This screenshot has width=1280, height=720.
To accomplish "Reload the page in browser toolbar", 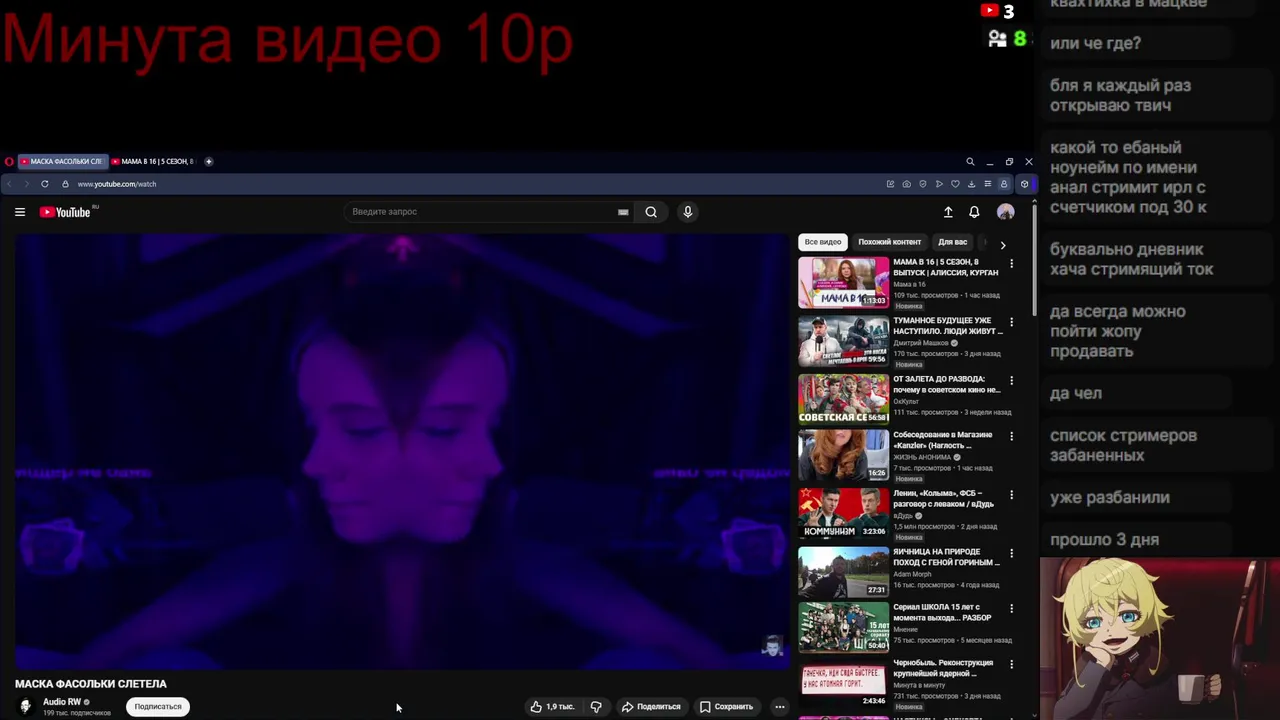I will coord(44,184).
